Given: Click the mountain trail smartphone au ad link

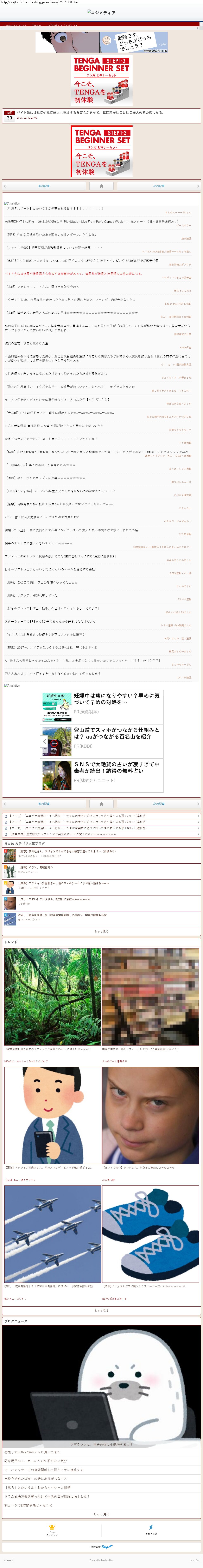Looking at the screenshot, I should (117, 733).
